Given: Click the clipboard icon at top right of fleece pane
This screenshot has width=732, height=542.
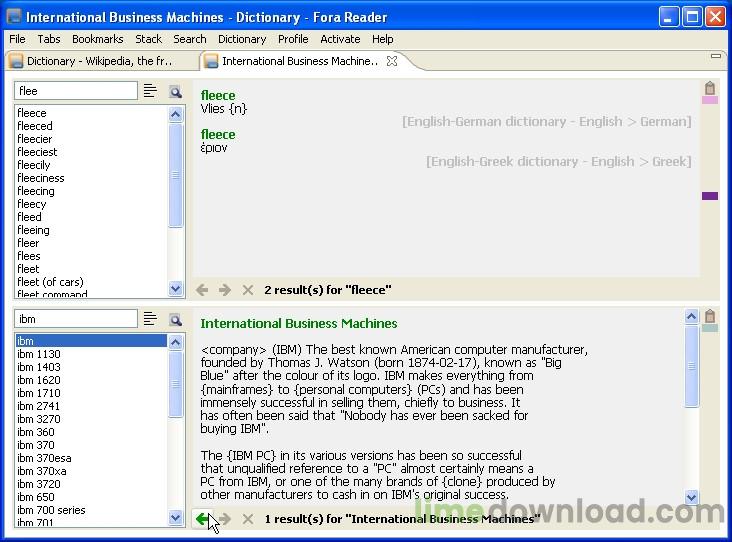Looking at the screenshot, I should point(710,88).
